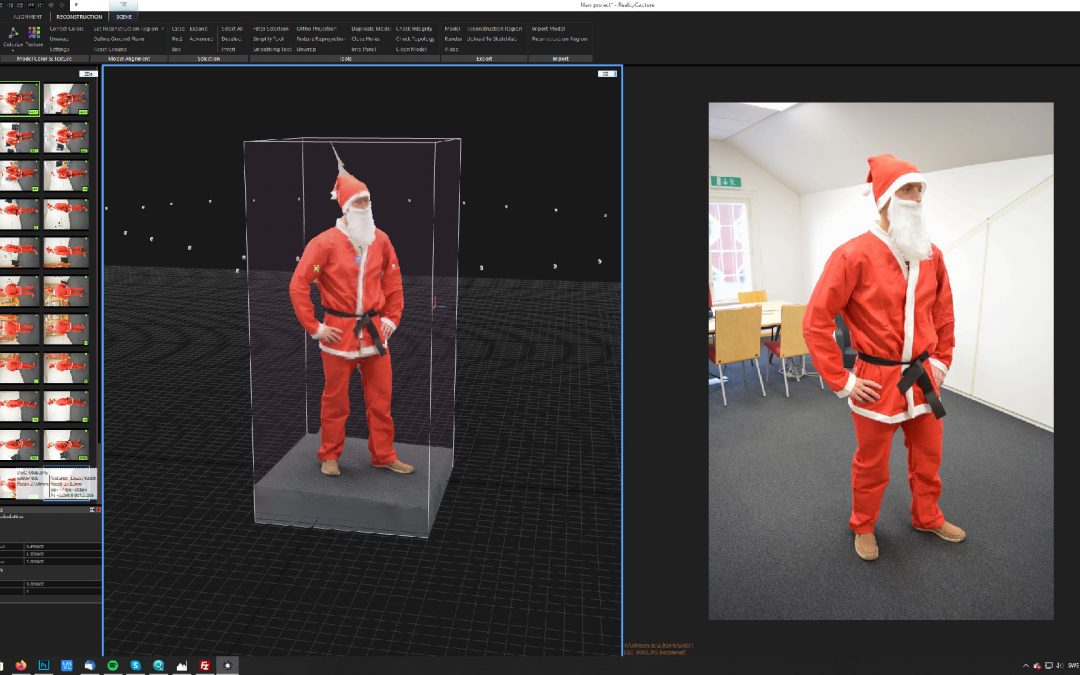Click the 3D view label in viewport corner

[x=607, y=74]
